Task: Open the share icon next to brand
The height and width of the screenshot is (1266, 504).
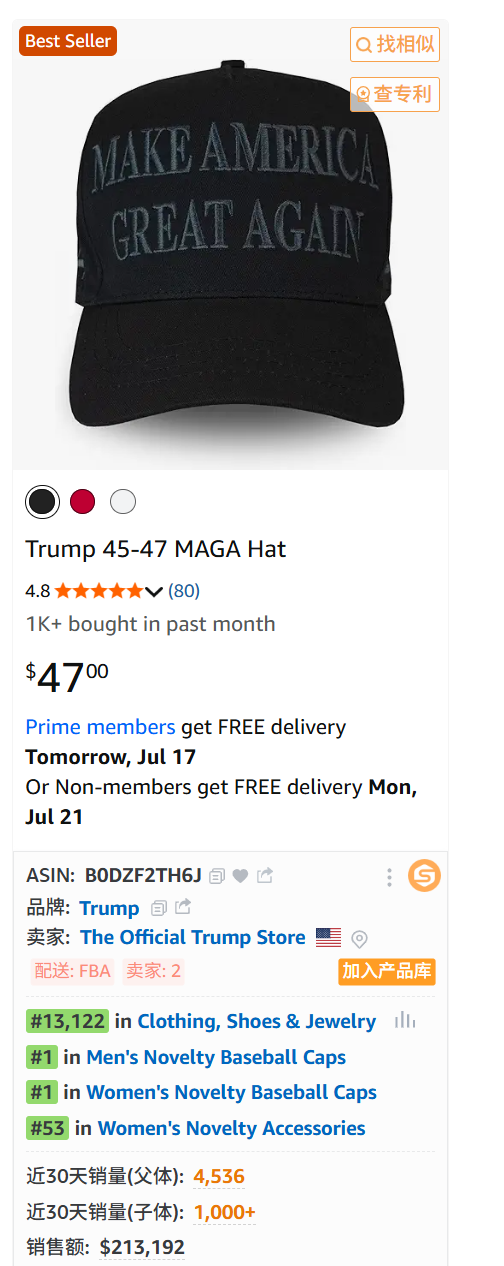Action: [x=182, y=907]
